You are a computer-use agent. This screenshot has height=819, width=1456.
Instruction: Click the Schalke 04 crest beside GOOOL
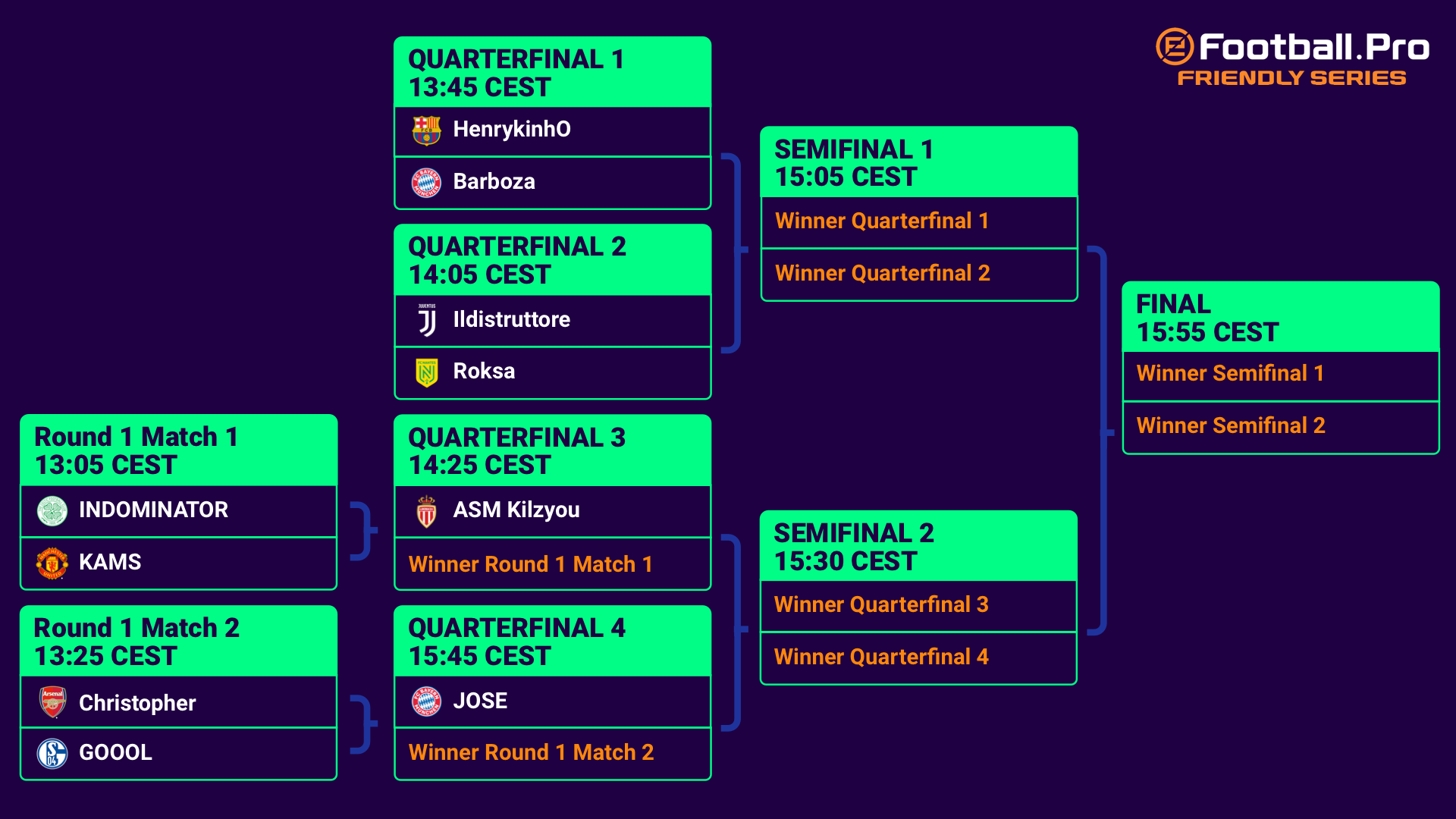pyautogui.click(x=52, y=753)
